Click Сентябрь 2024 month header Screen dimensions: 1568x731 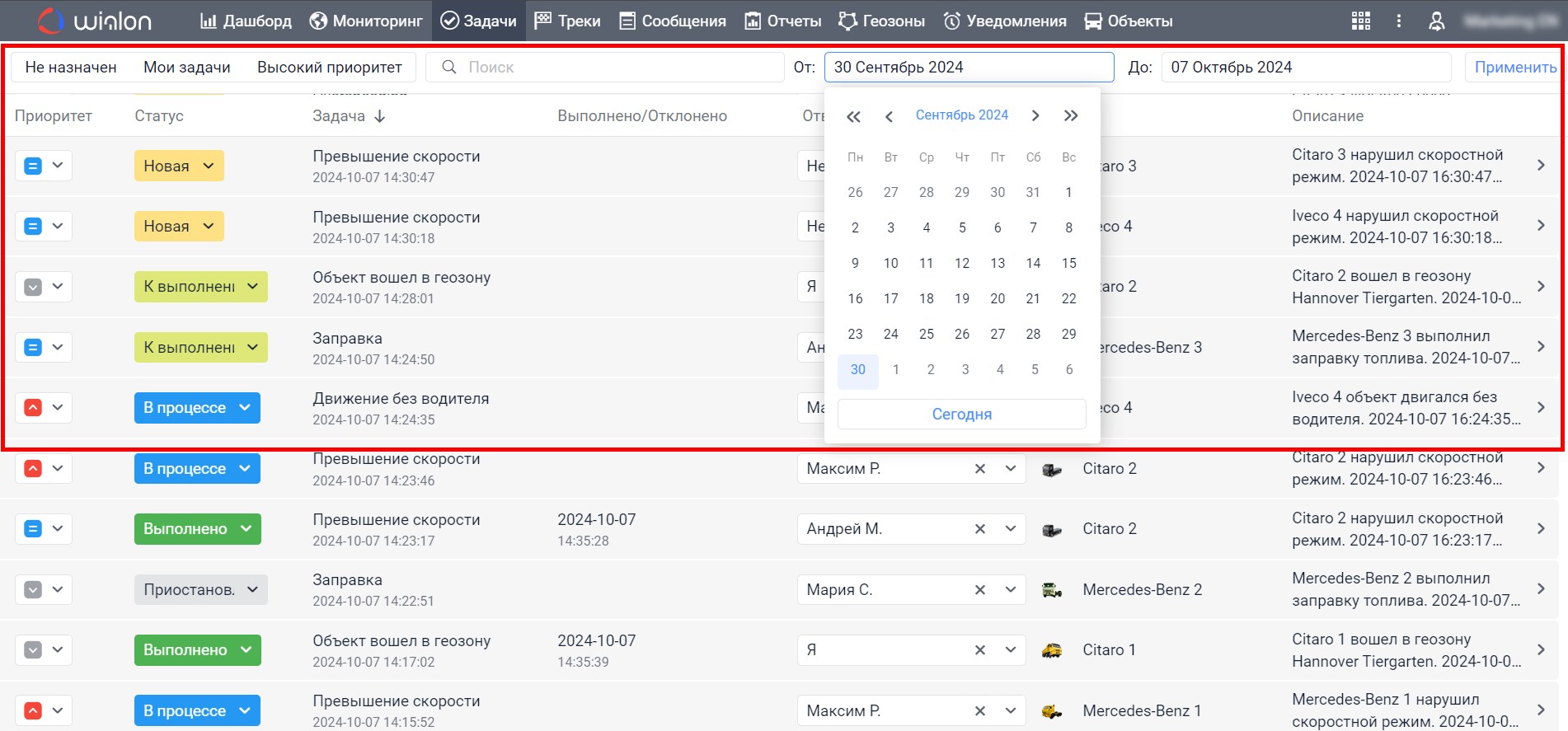coord(962,115)
